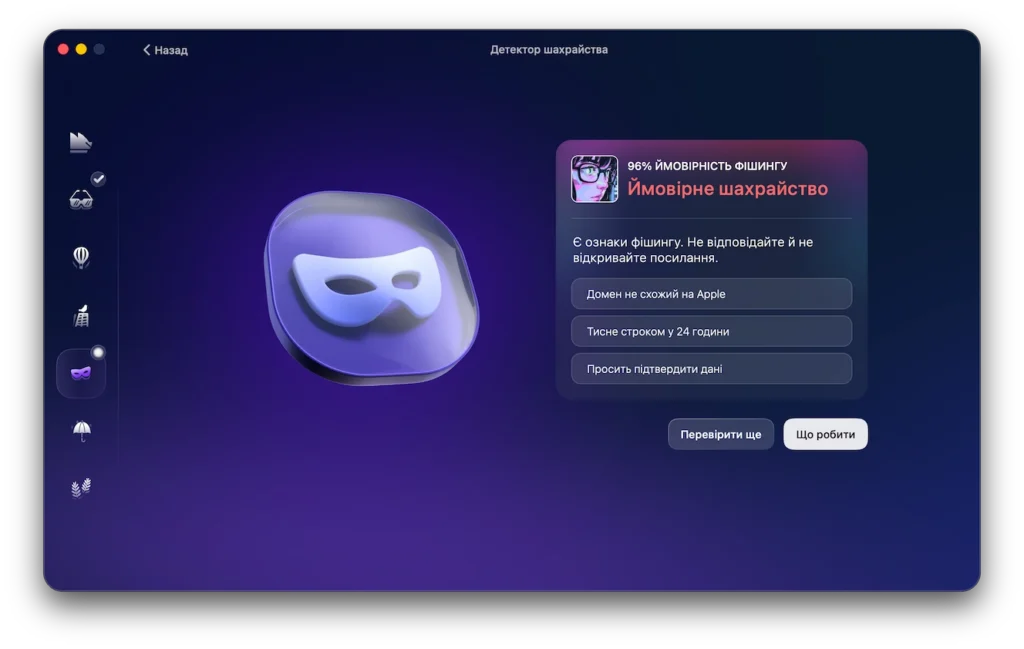
Task: Open the leaves sidebar module icon
Action: (x=81, y=488)
